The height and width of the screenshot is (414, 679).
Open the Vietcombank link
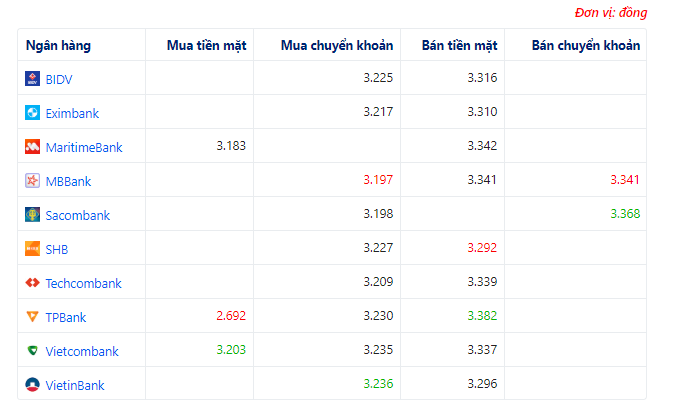point(82,351)
